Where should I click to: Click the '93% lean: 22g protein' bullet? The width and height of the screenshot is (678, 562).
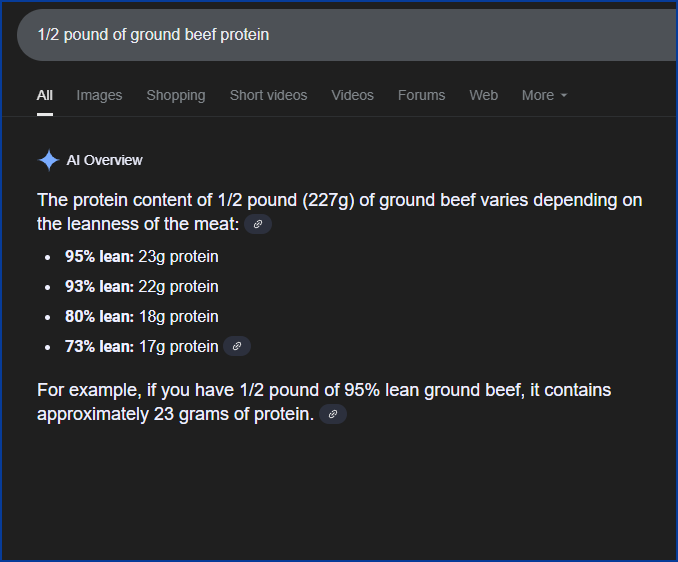[141, 287]
